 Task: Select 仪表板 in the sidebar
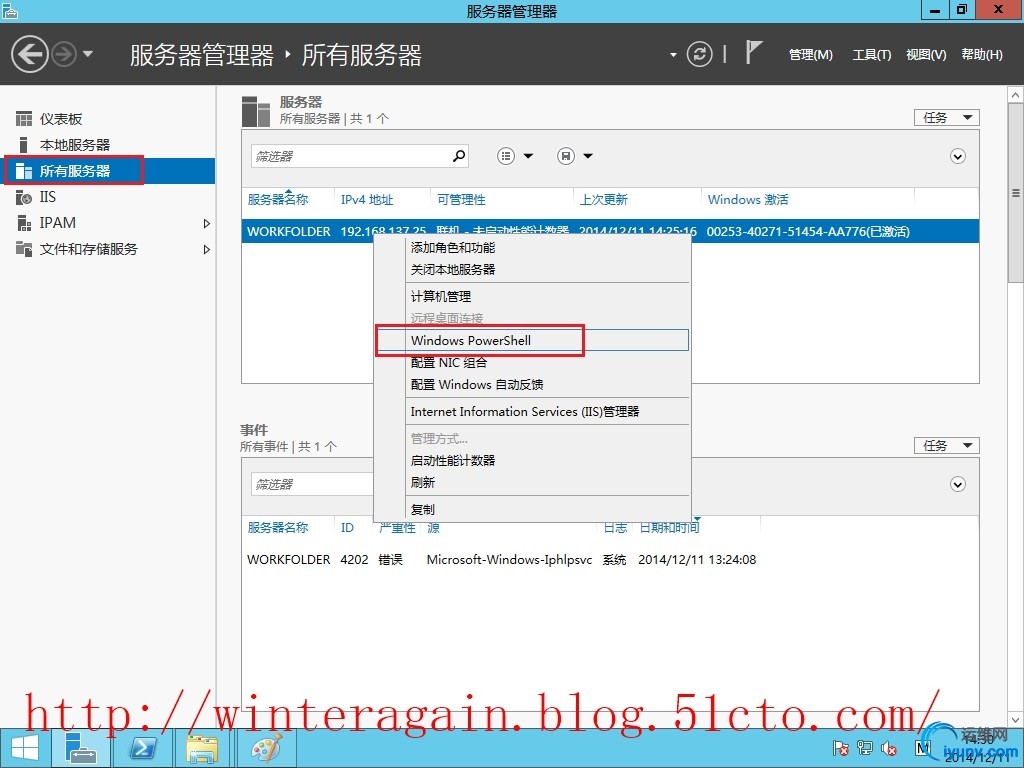point(61,119)
